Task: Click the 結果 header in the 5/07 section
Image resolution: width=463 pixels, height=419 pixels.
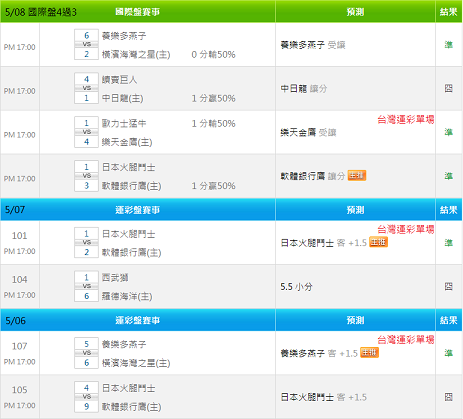Action: (448, 210)
